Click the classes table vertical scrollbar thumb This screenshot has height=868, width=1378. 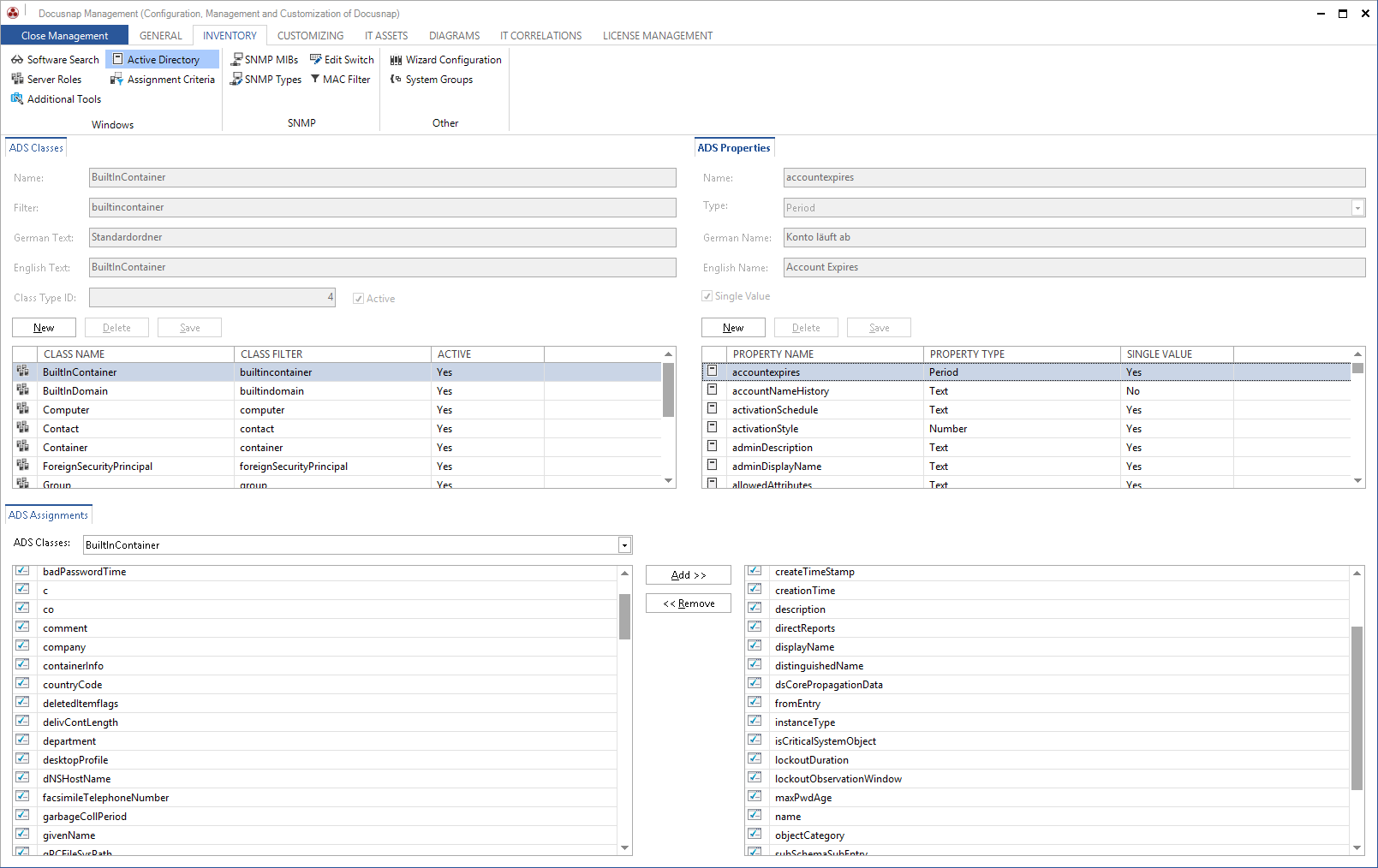click(x=669, y=389)
